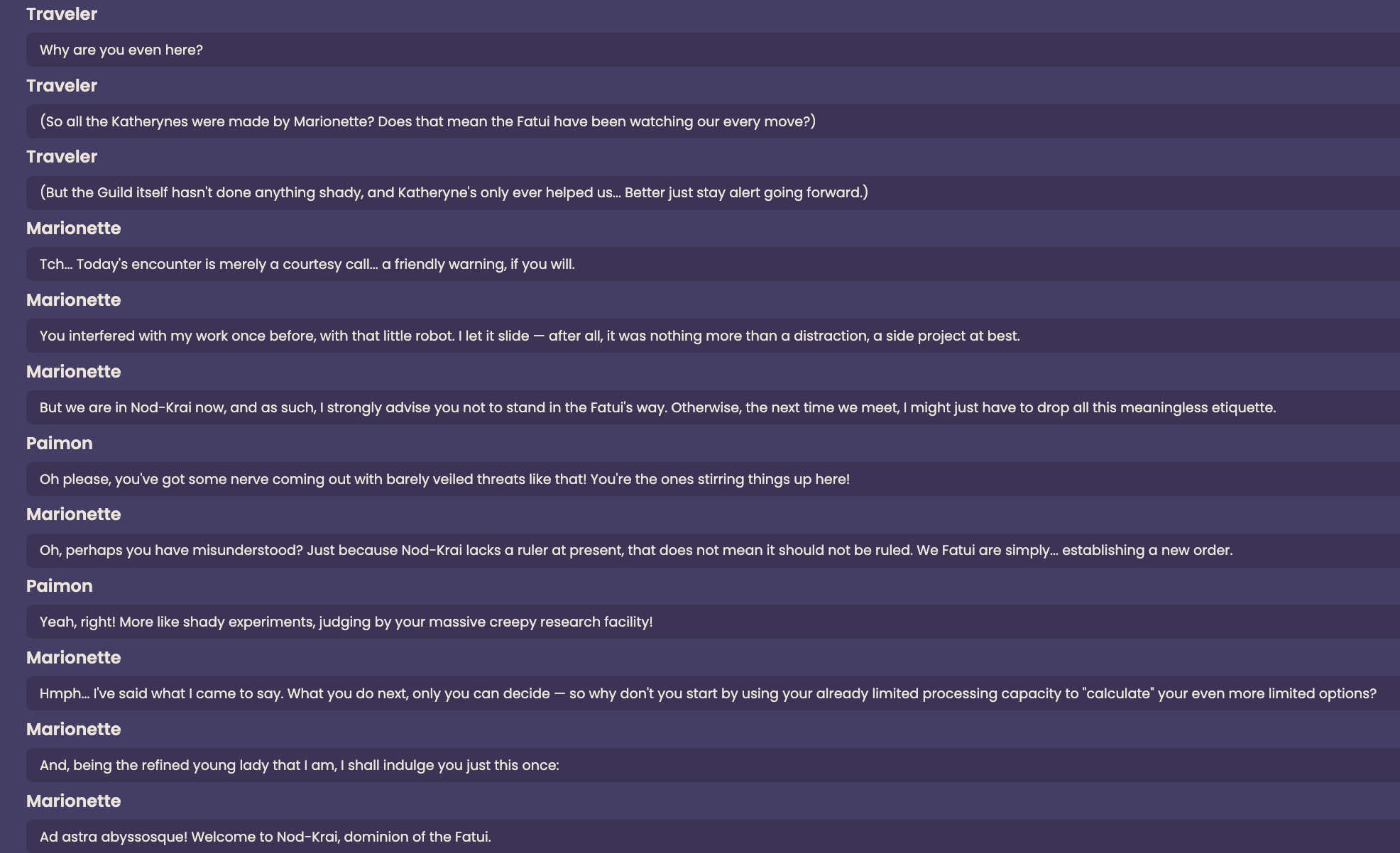Select Paimon's line about the creepy research facility
1400x853 pixels.
713,622
